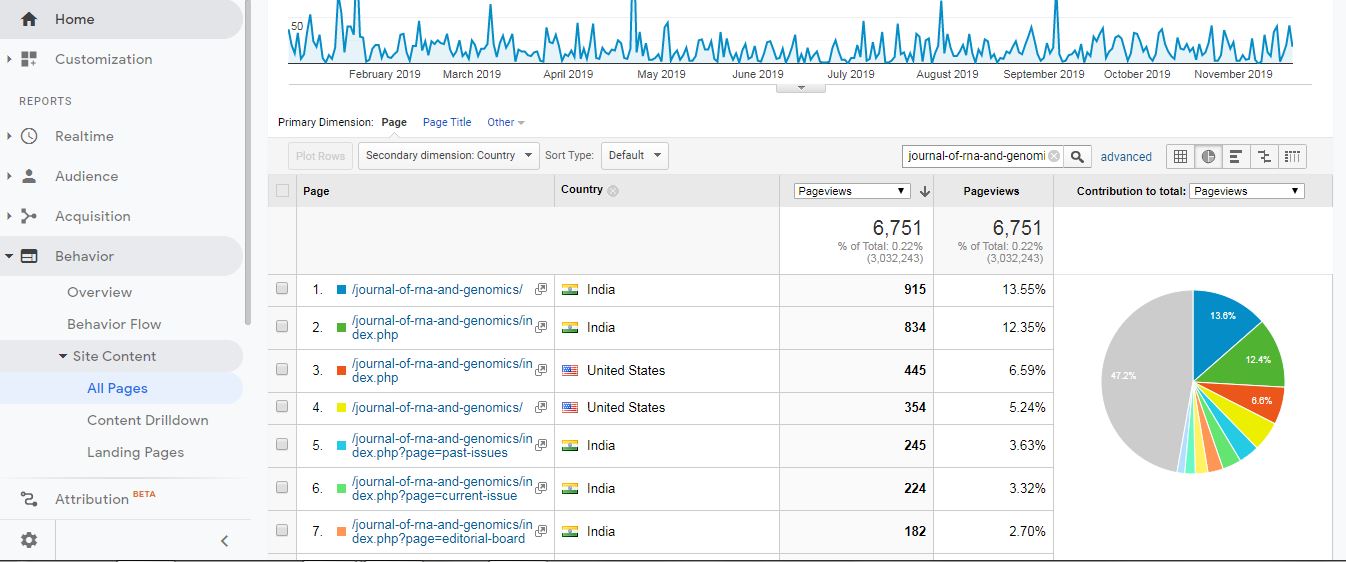Tick the checkbox for row 3
Image resolution: width=1346 pixels, height=562 pixels.
pyautogui.click(x=282, y=370)
